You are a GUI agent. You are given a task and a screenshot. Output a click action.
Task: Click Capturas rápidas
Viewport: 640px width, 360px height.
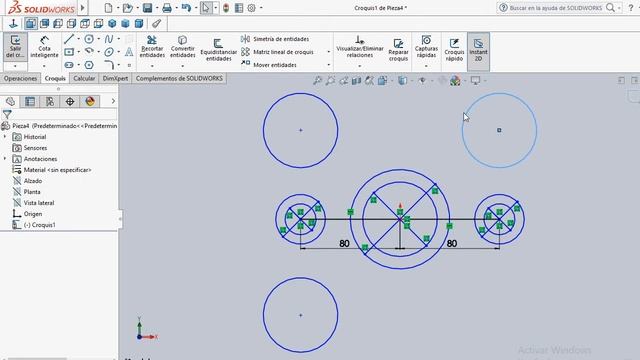[x=426, y=46]
